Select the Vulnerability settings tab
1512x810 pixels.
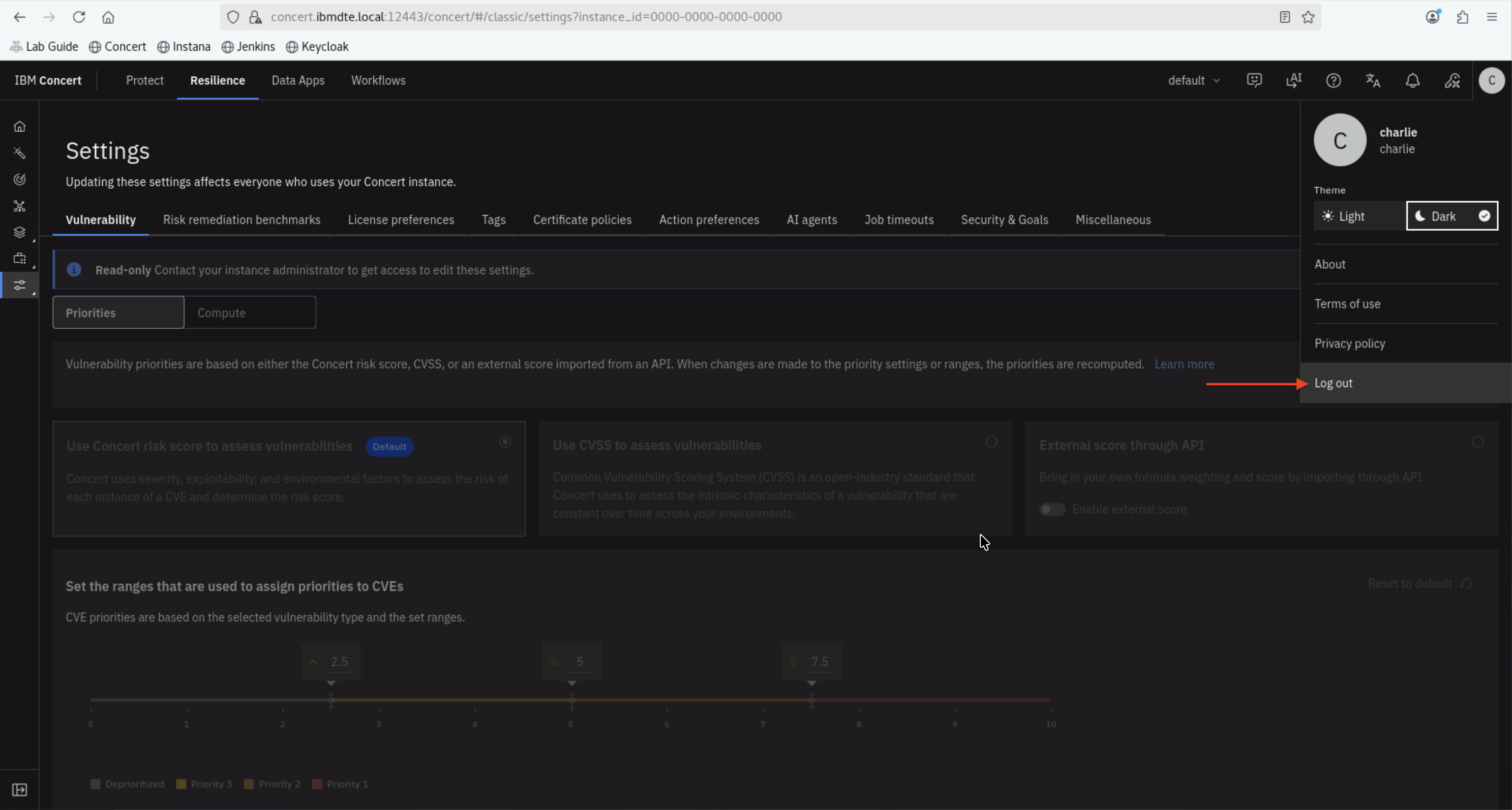pyautogui.click(x=101, y=219)
